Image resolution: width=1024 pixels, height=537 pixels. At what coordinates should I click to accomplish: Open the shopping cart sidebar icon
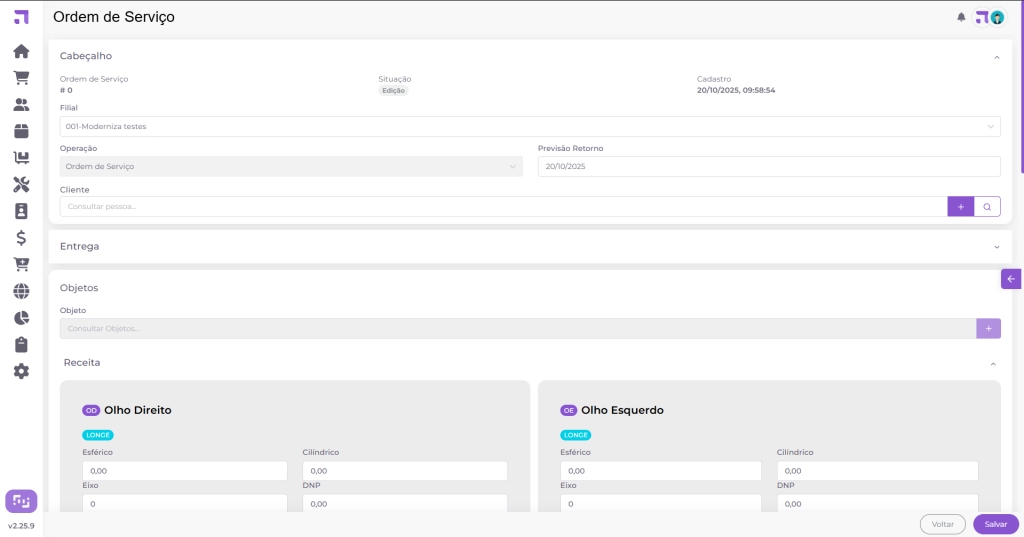click(21, 78)
